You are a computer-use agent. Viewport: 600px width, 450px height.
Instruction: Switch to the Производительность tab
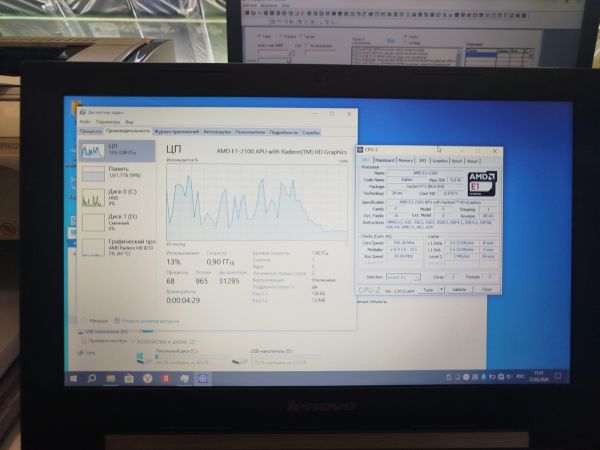coord(128,131)
